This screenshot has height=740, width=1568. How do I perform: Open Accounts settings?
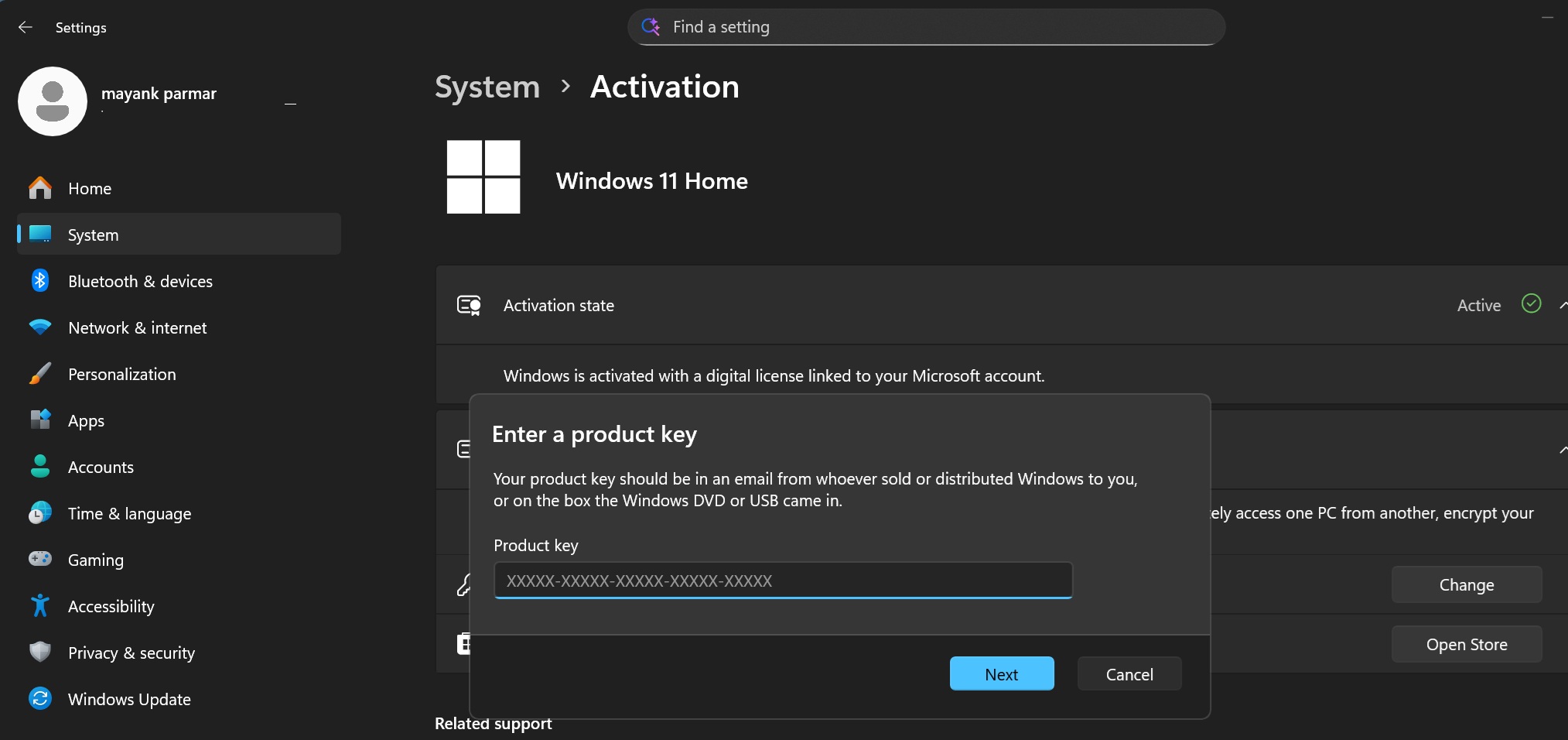(x=179, y=467)
